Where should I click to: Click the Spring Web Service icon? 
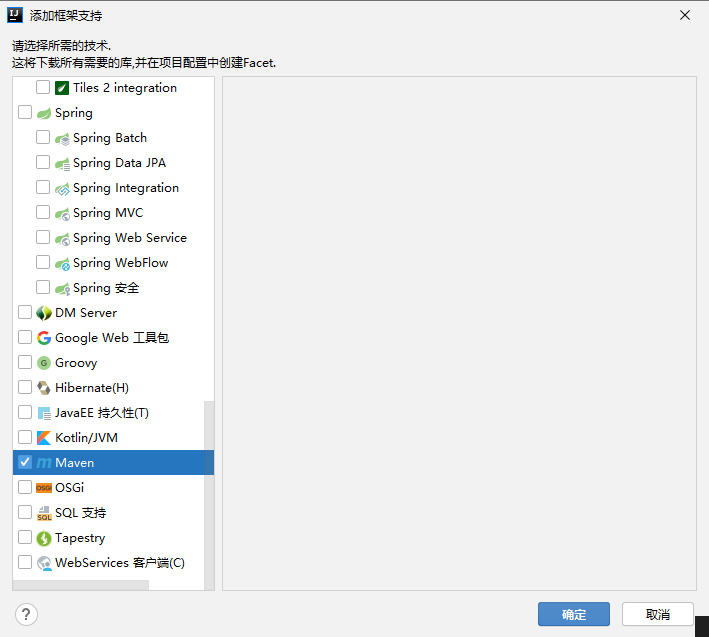pyautogui.click(x=62, y=238)
